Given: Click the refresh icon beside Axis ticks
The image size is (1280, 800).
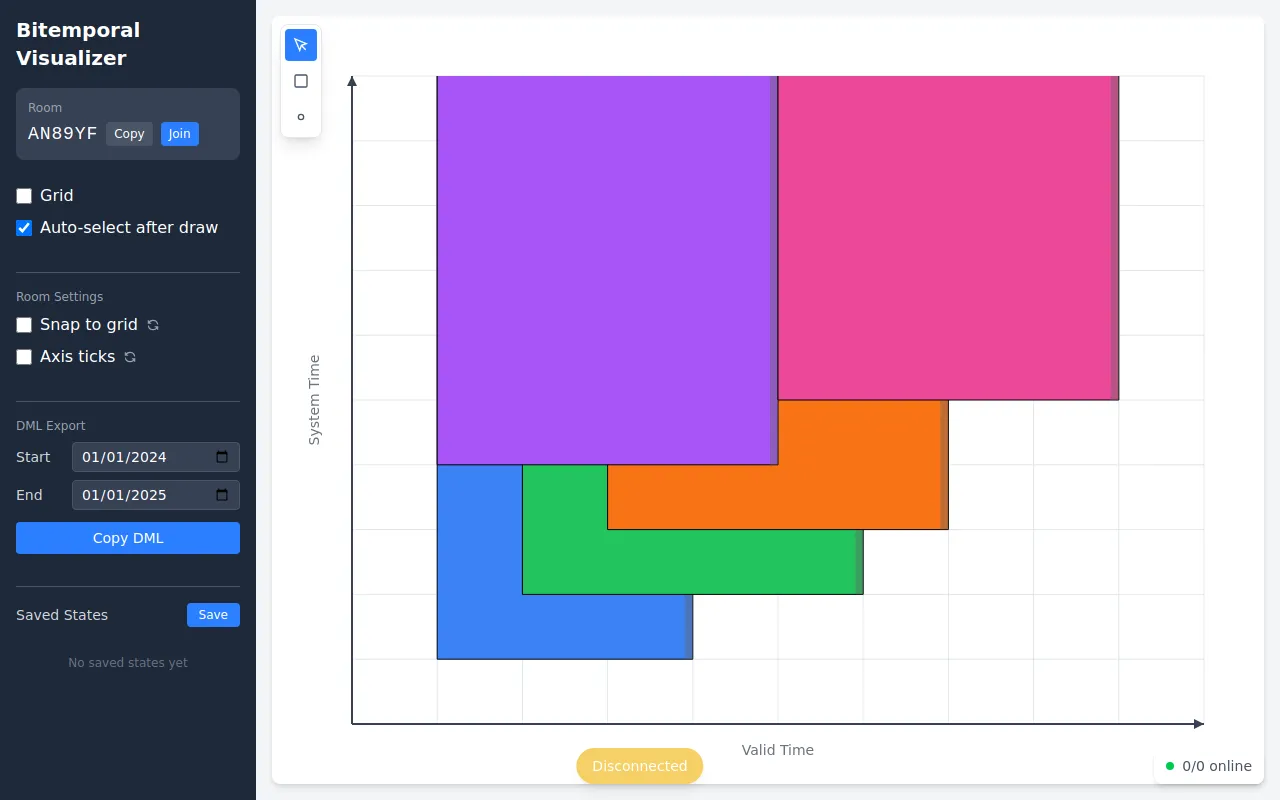Looking at the screenshot, I should pyautogui.click(x=129, y=356).
